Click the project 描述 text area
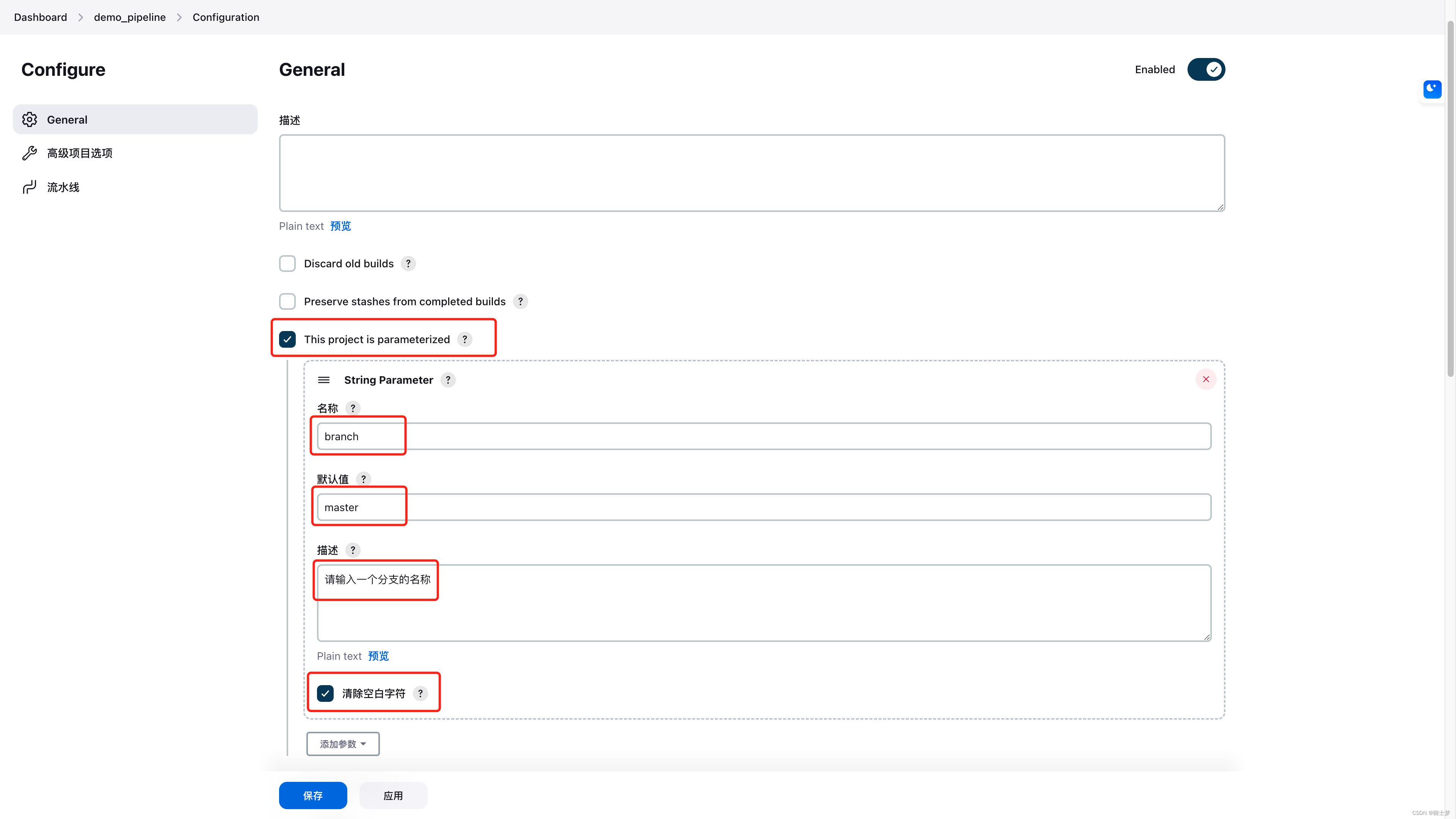 coord(752,173)
